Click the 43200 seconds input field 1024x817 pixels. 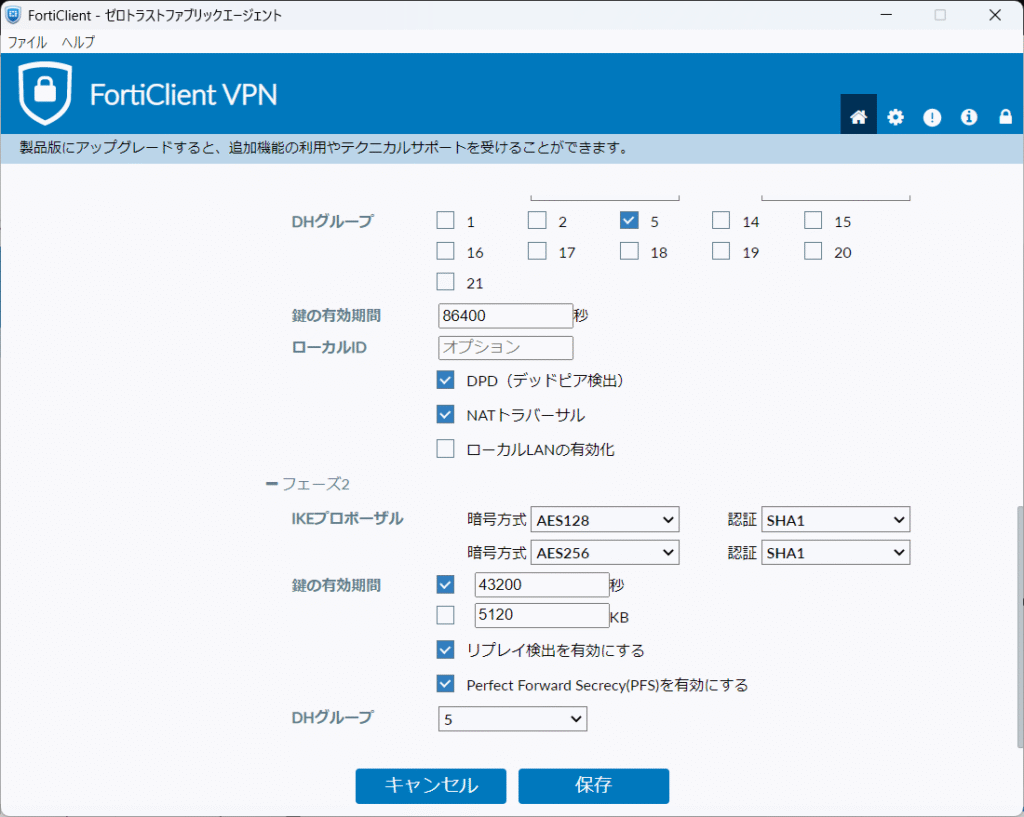[x=542, y=585]
